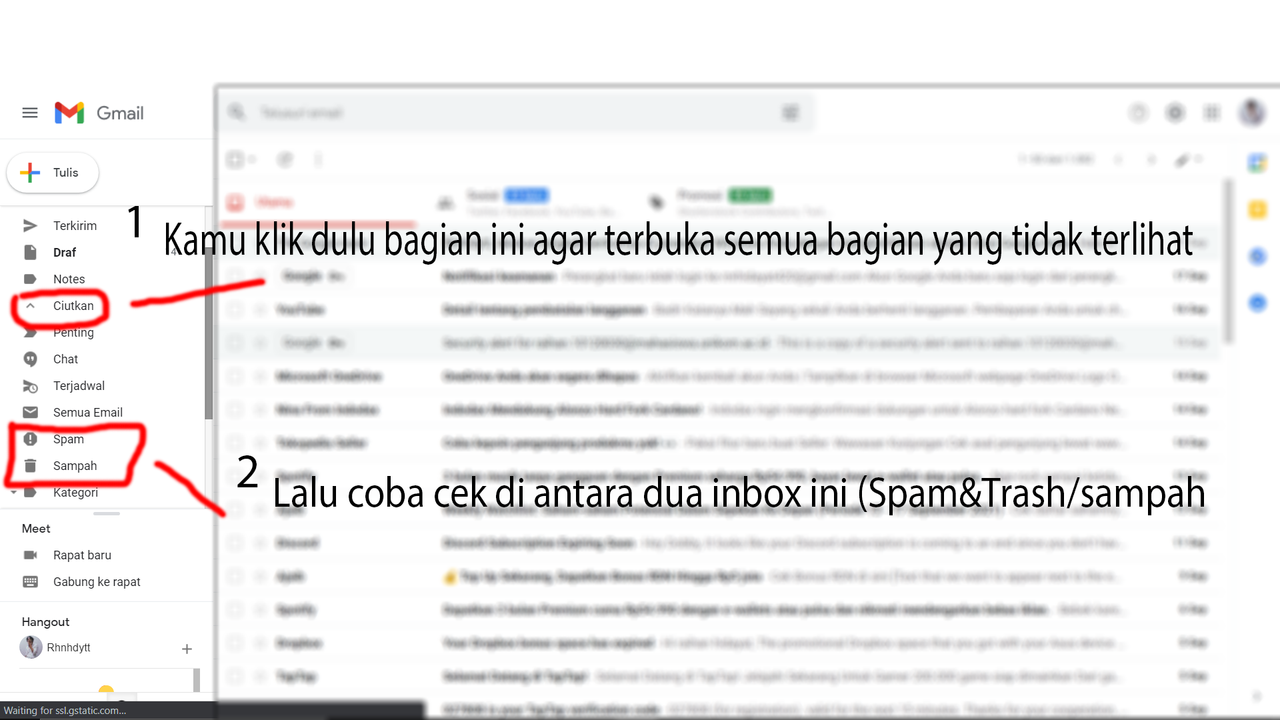The width and height of the screenshot is (1280, 720).
Task: Go to older emails page arrow
Action: coord(1152,159)
